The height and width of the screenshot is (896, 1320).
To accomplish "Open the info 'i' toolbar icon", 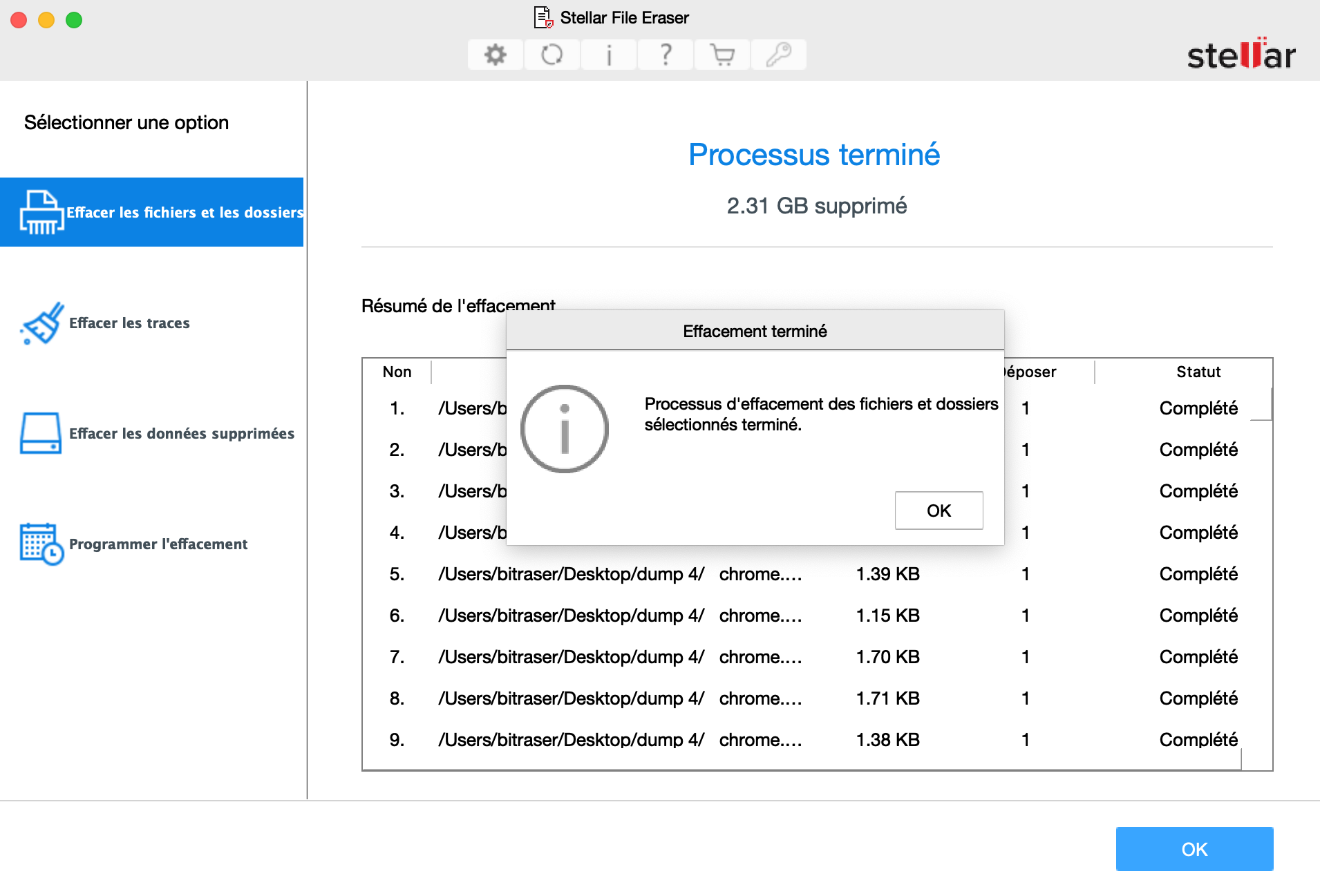I will (608, 55).
